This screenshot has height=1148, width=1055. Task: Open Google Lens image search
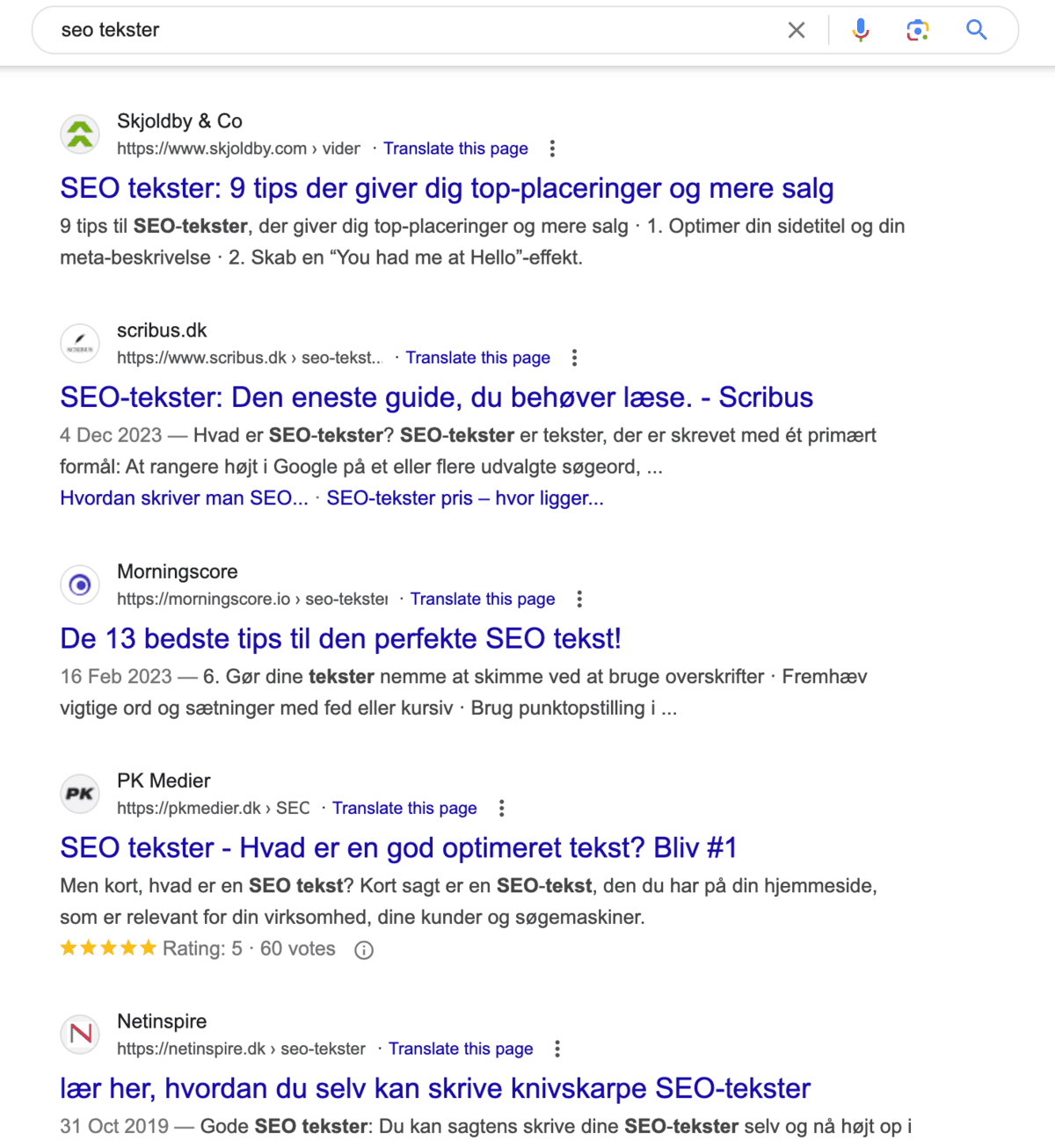point(918,31)
